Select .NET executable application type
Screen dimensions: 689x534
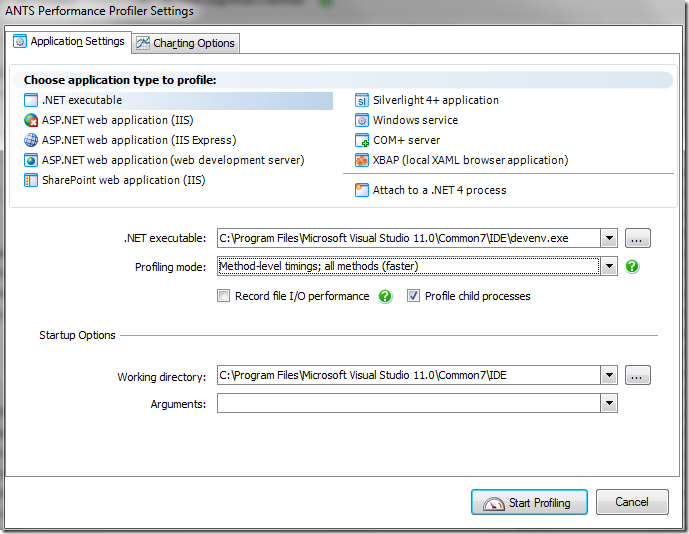[x=178, y=100]
